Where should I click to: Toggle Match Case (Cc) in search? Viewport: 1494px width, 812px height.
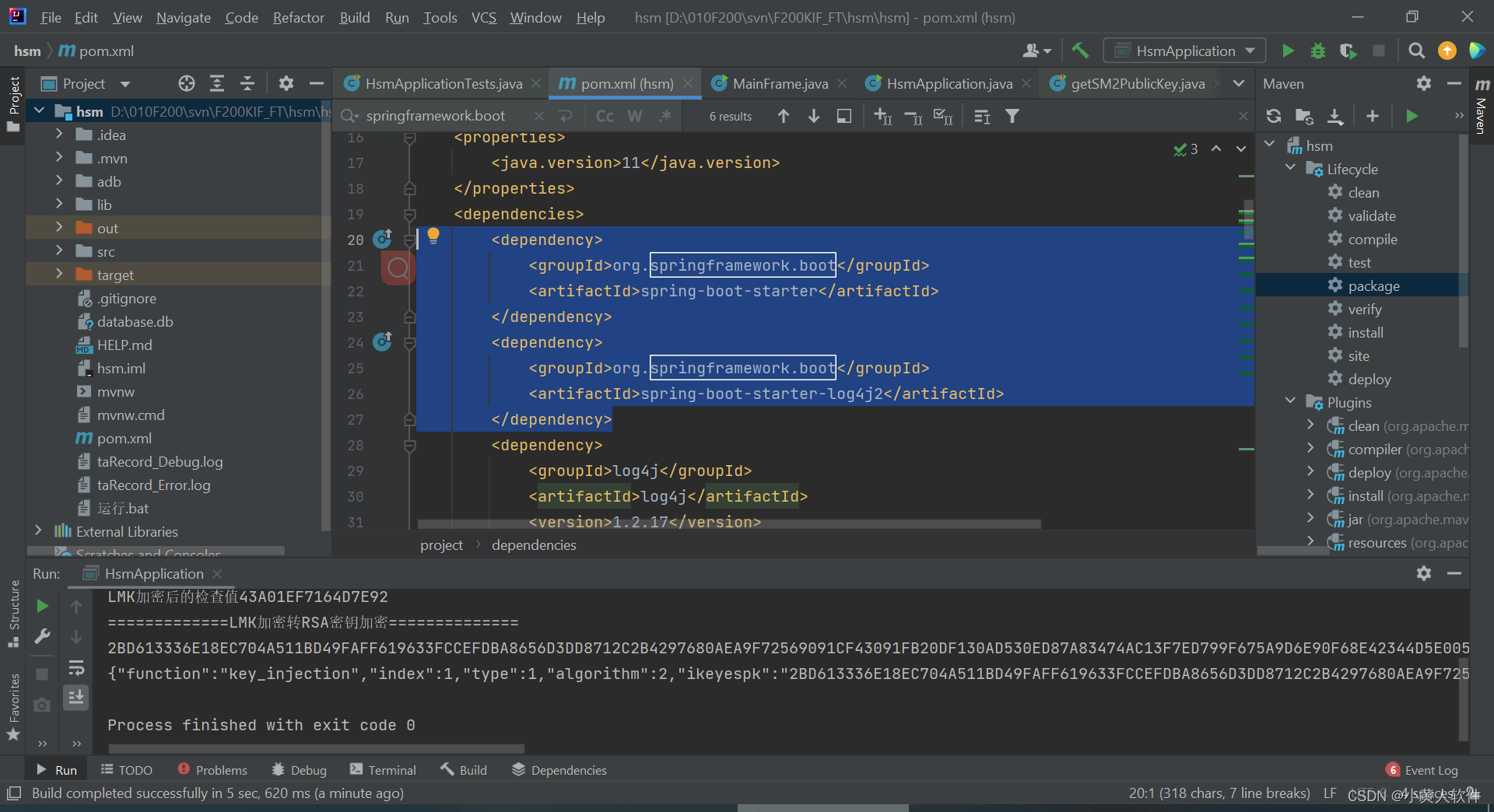coord(605,116)
